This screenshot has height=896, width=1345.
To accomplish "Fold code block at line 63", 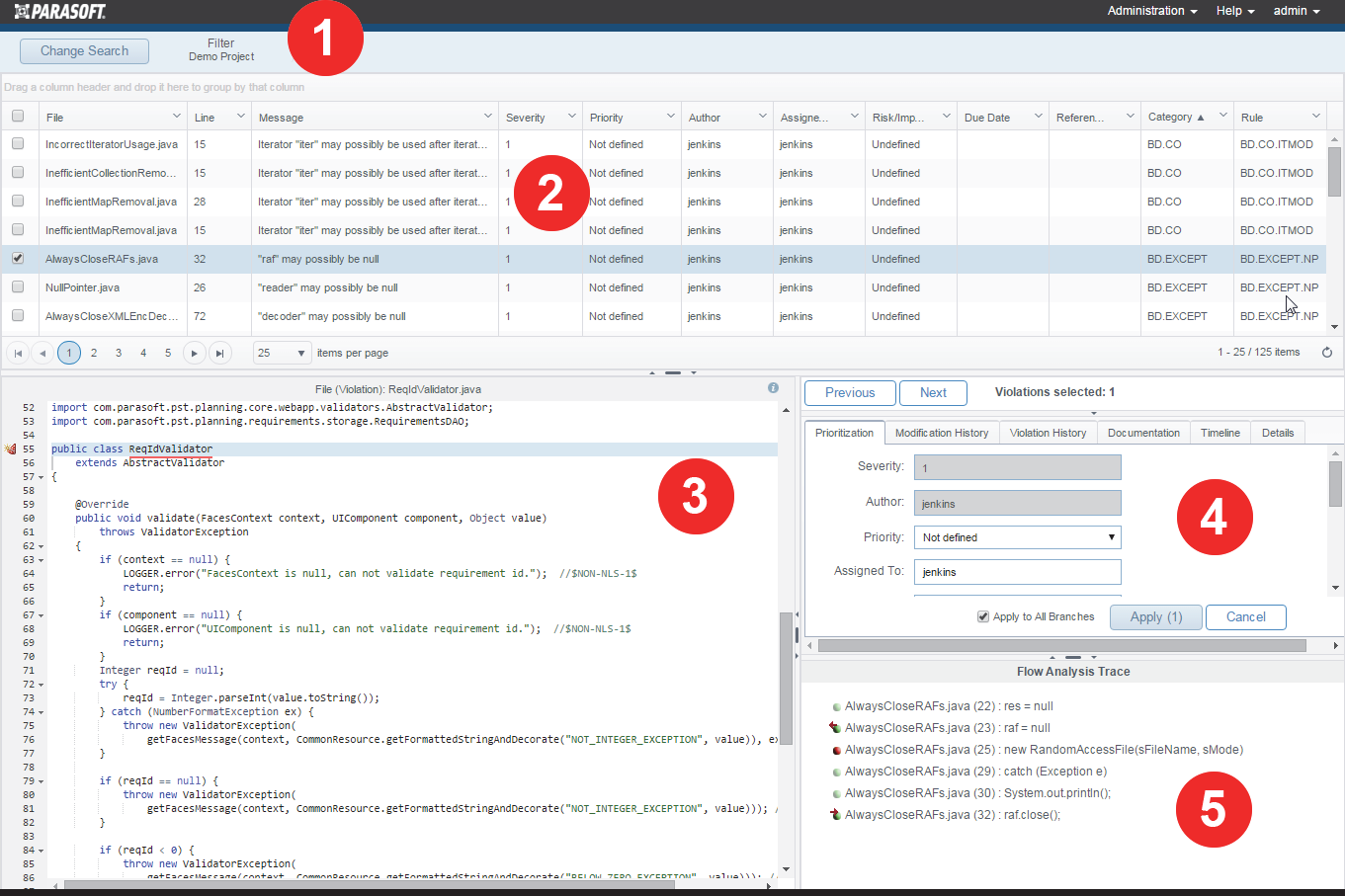I will pos(41,560).
